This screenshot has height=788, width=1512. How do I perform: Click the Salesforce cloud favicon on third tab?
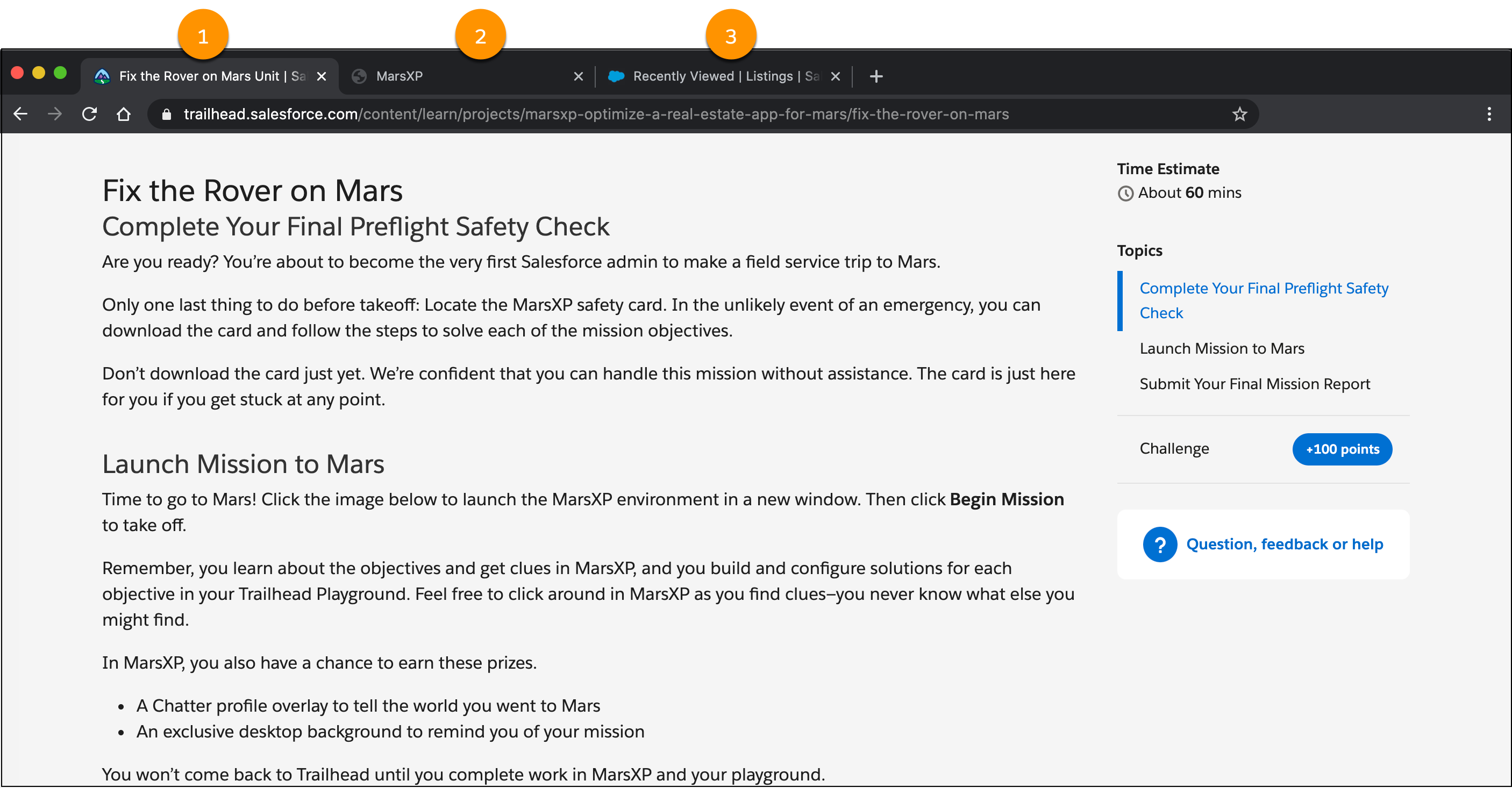[x=616, y=76]
